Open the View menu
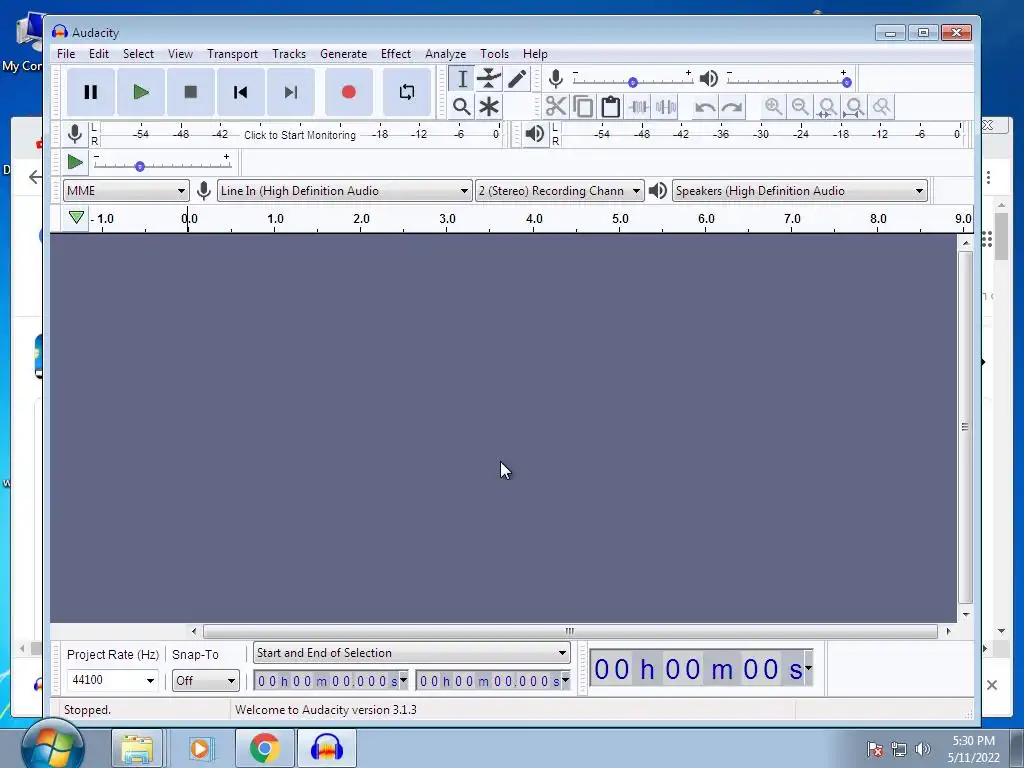Image resolution: width=1024 pixels, height=768 pixels. pos(180,54)
